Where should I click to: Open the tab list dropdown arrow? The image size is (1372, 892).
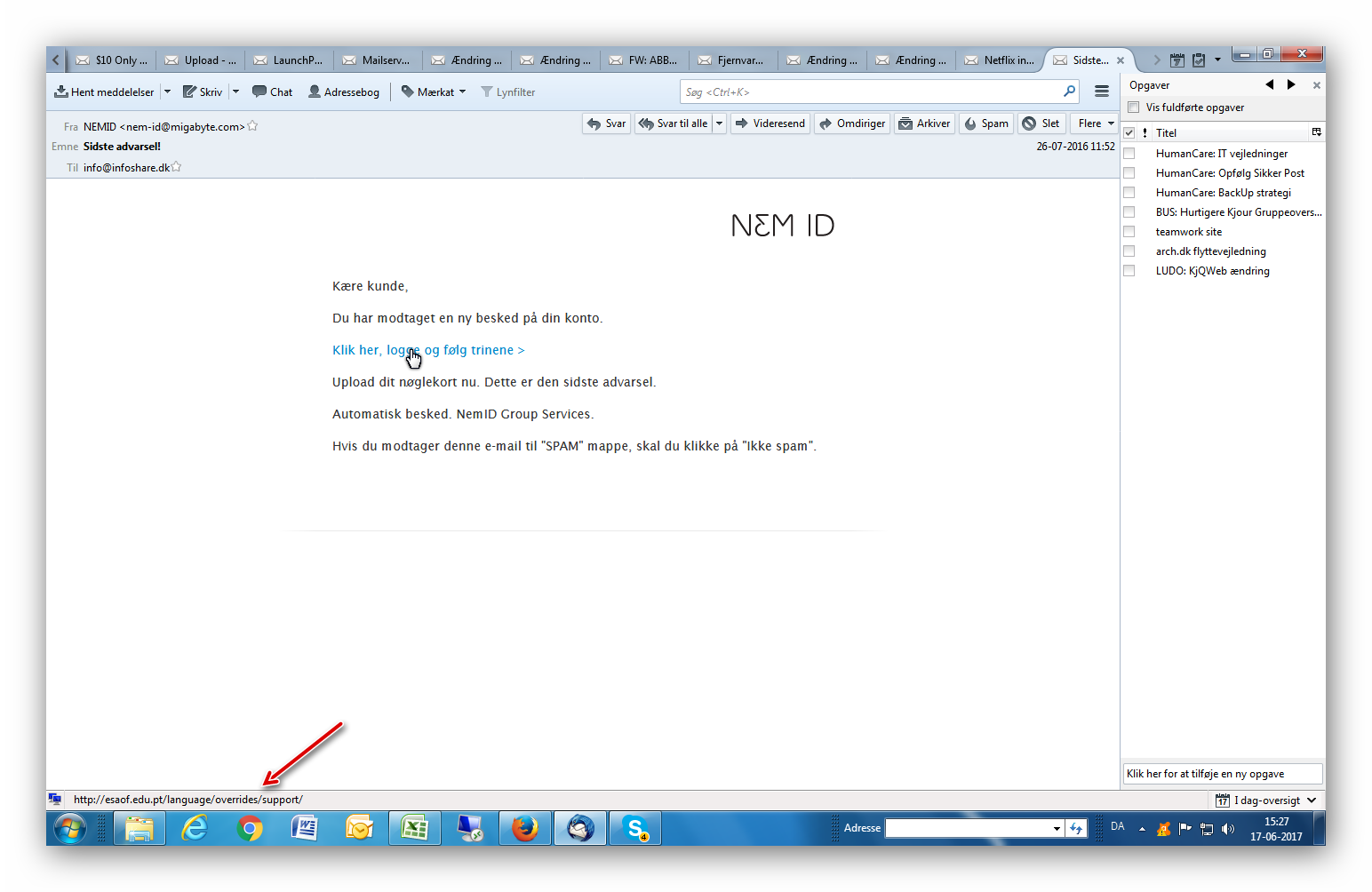tap(1217, 60)
